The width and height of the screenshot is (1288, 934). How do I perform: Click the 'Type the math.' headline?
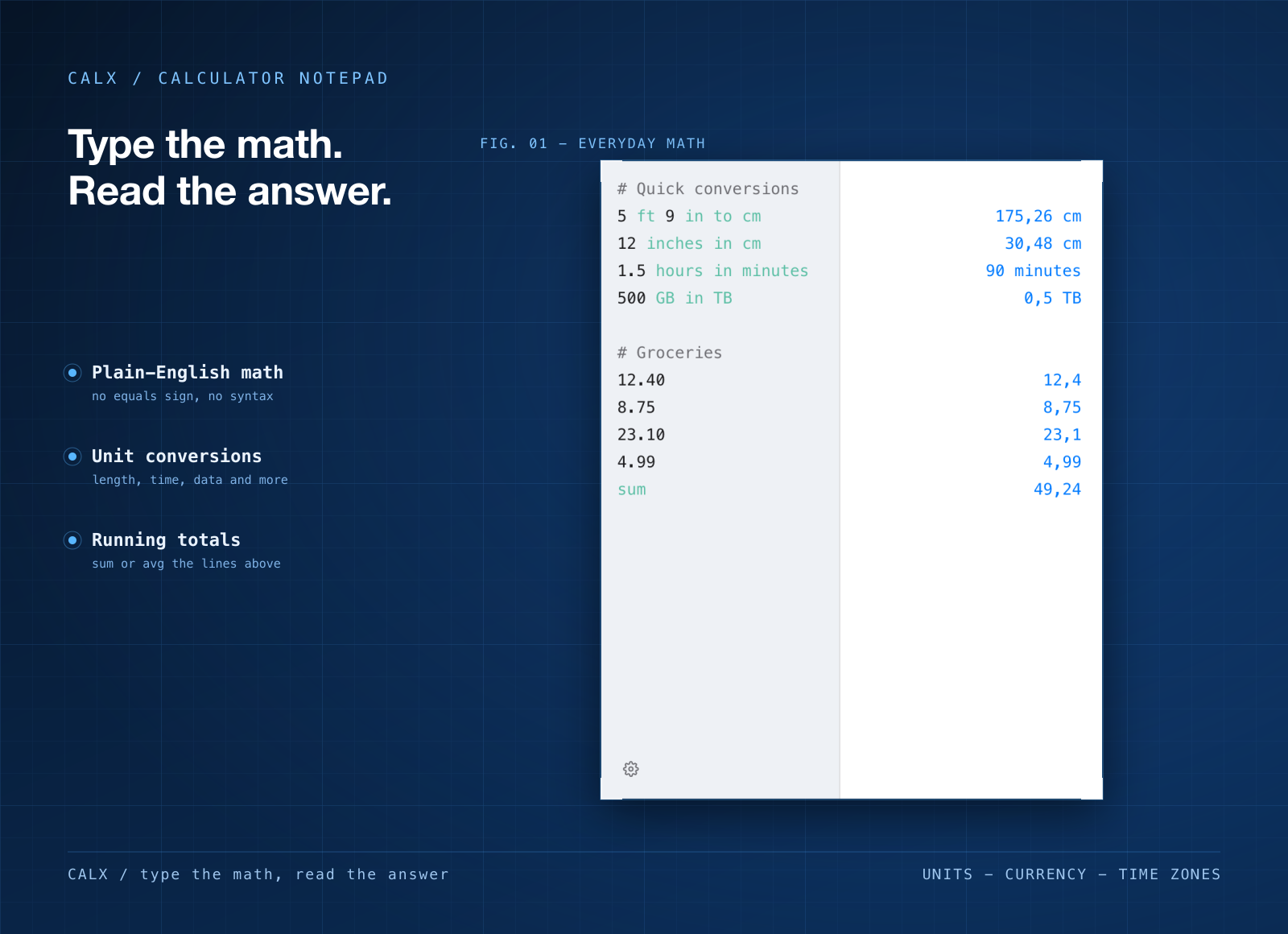(205, 145)
